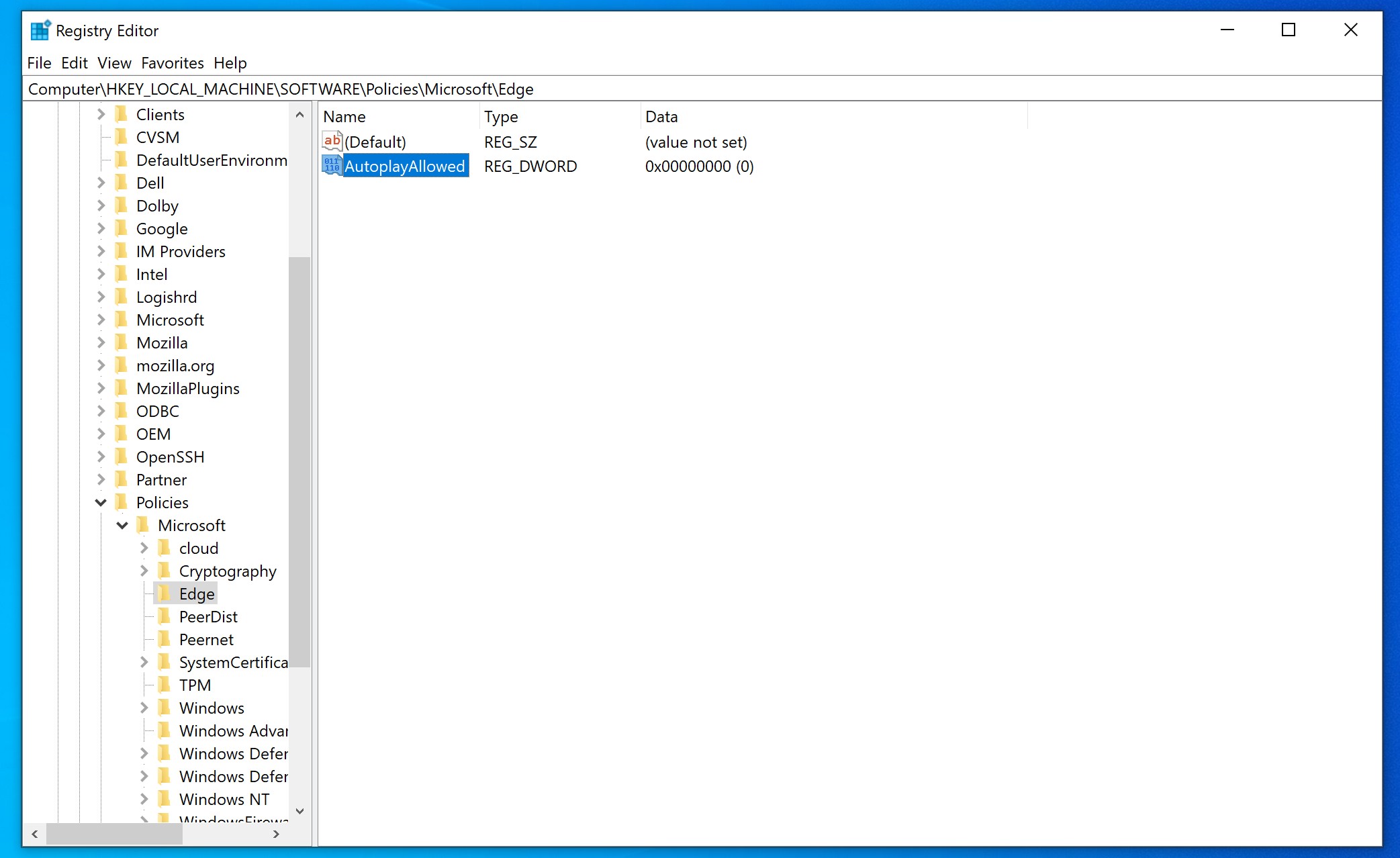
Task: Click the registry path address bar
Action: [x=702, y=89]
